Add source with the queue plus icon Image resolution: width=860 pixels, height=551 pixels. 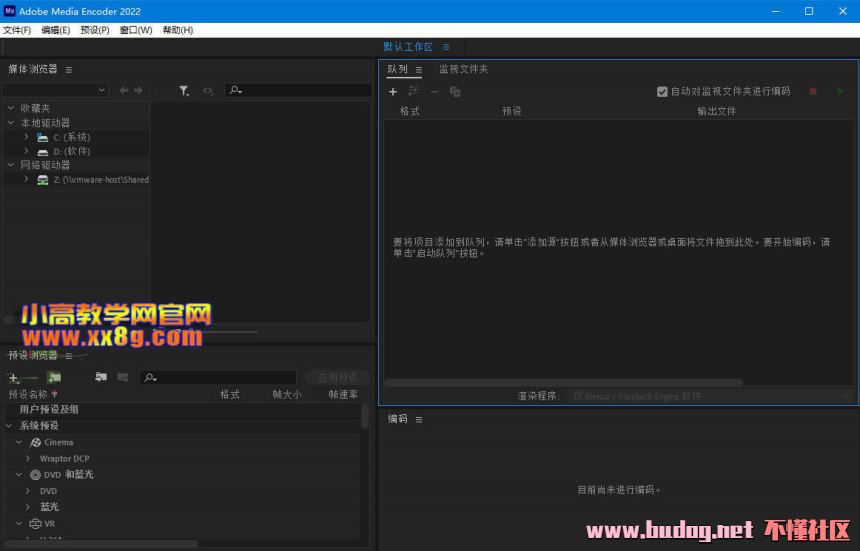(x=393, y=92)
